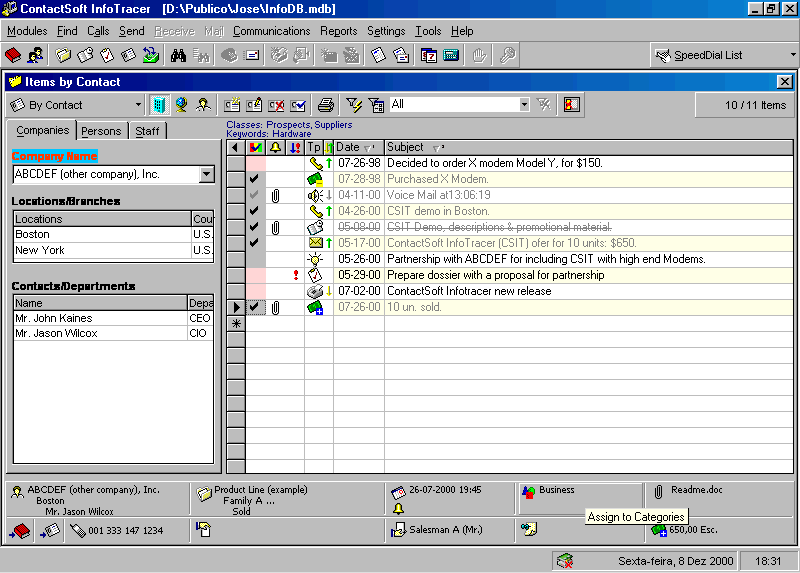This screenshot has height=573, width=800.
Task: Click the two persons icon in toolbar
Action: coord(35,55)
